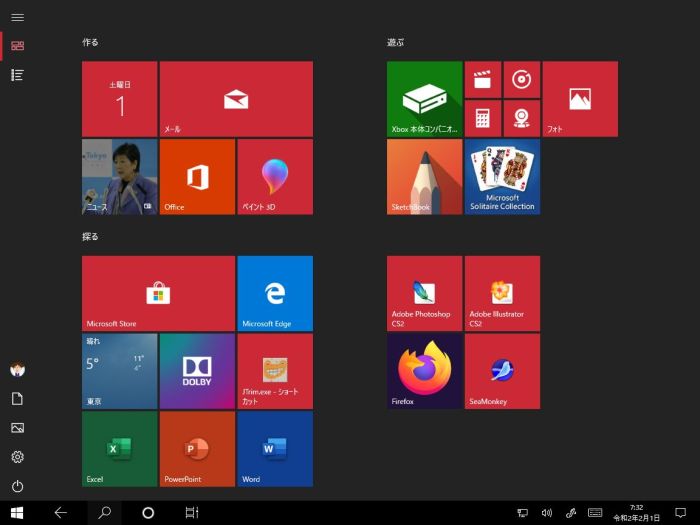Viewport: 700px width, 525px height.
Task: Open the Calculator small tile
Action: pyautogui.click(x=483, y=118)
